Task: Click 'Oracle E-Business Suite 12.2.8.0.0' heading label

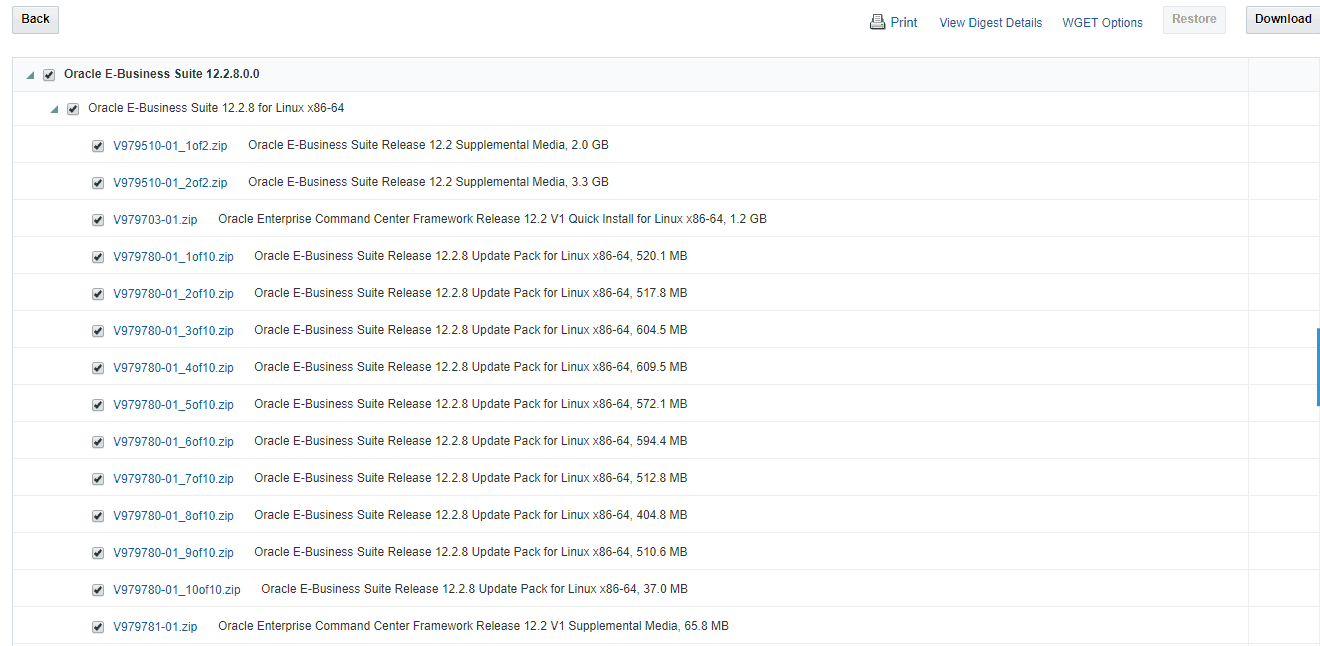Action: [x=162, y=74]
